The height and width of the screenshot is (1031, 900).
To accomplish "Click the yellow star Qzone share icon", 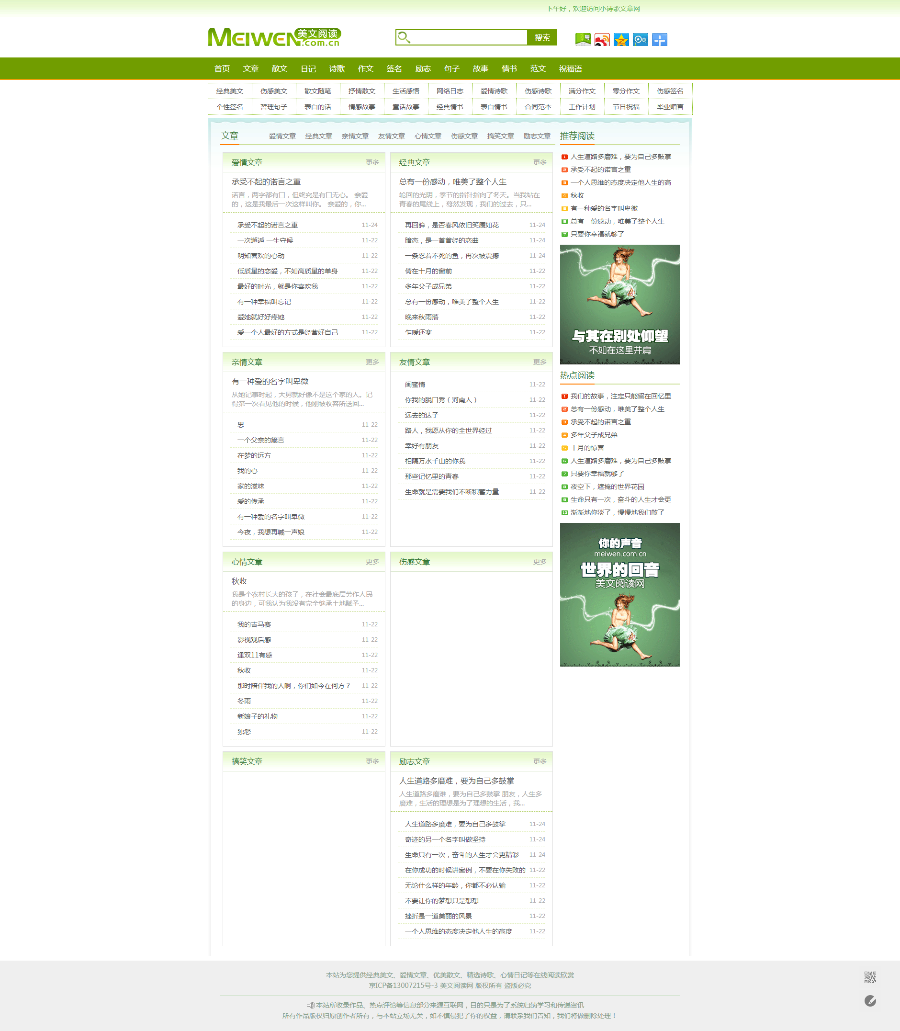I will pos(621,39).
